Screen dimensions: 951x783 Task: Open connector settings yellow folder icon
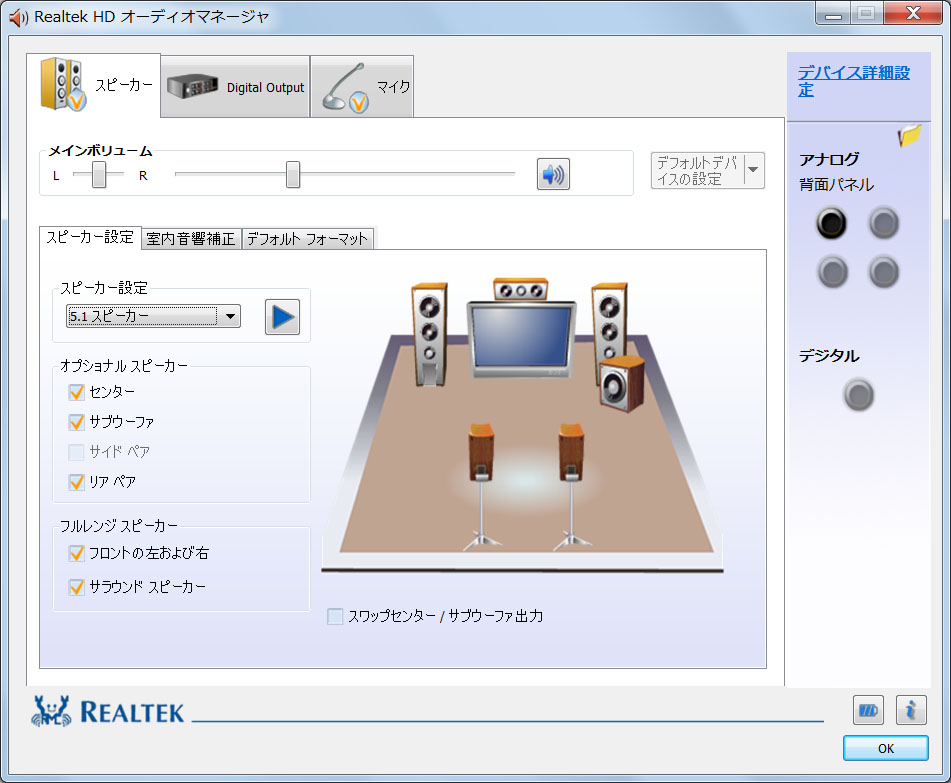point(909,135)
